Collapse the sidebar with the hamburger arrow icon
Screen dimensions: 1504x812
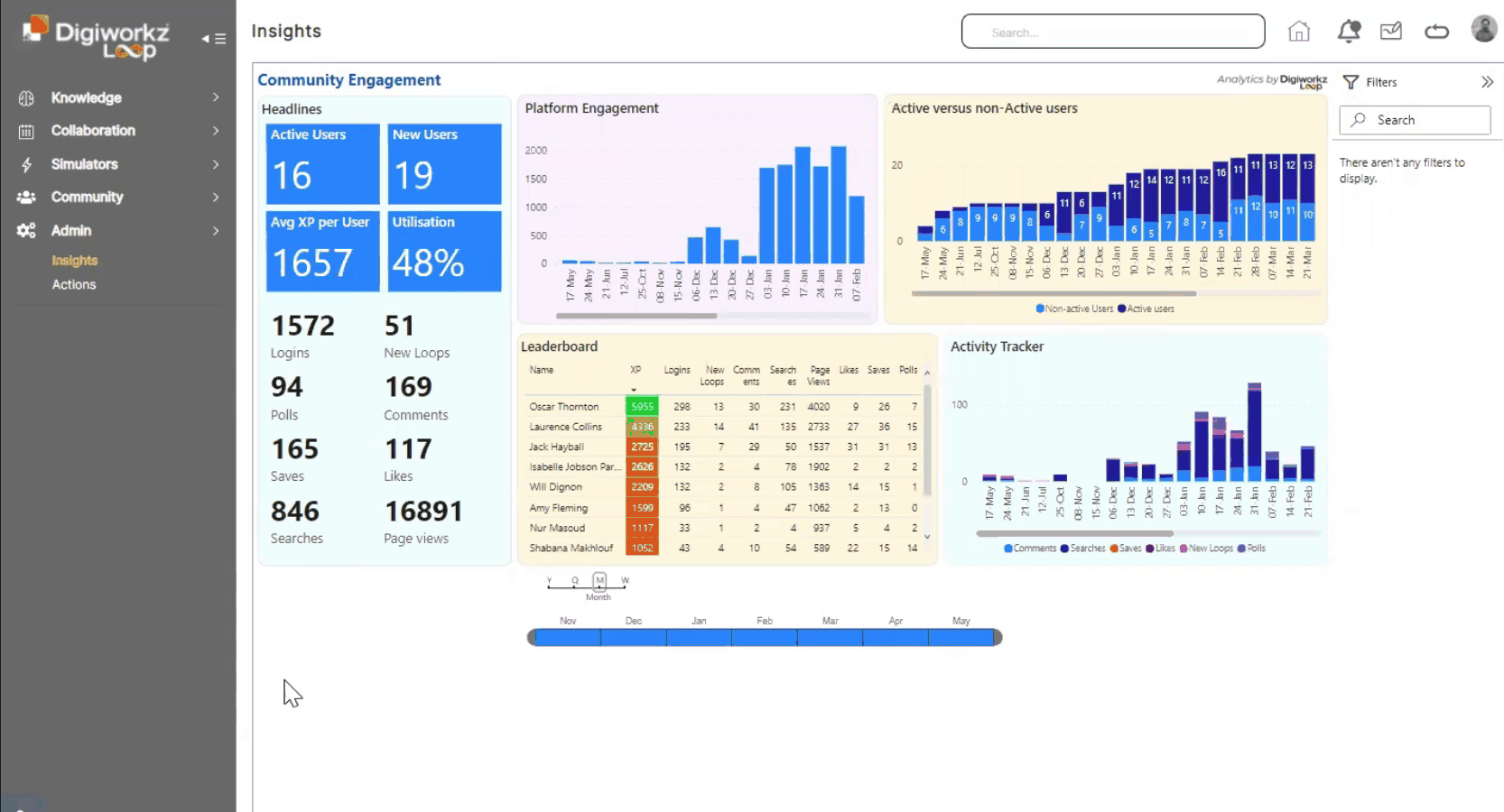pyautogui.click(x=213, y=39)
